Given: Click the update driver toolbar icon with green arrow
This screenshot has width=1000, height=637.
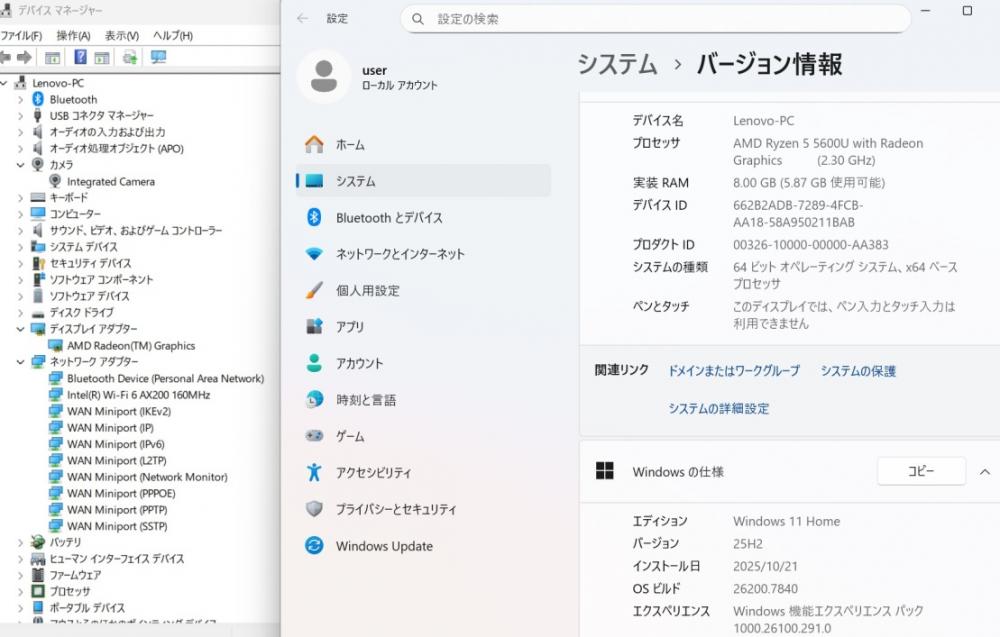Looking at the screenshot, I should (130, 58).
